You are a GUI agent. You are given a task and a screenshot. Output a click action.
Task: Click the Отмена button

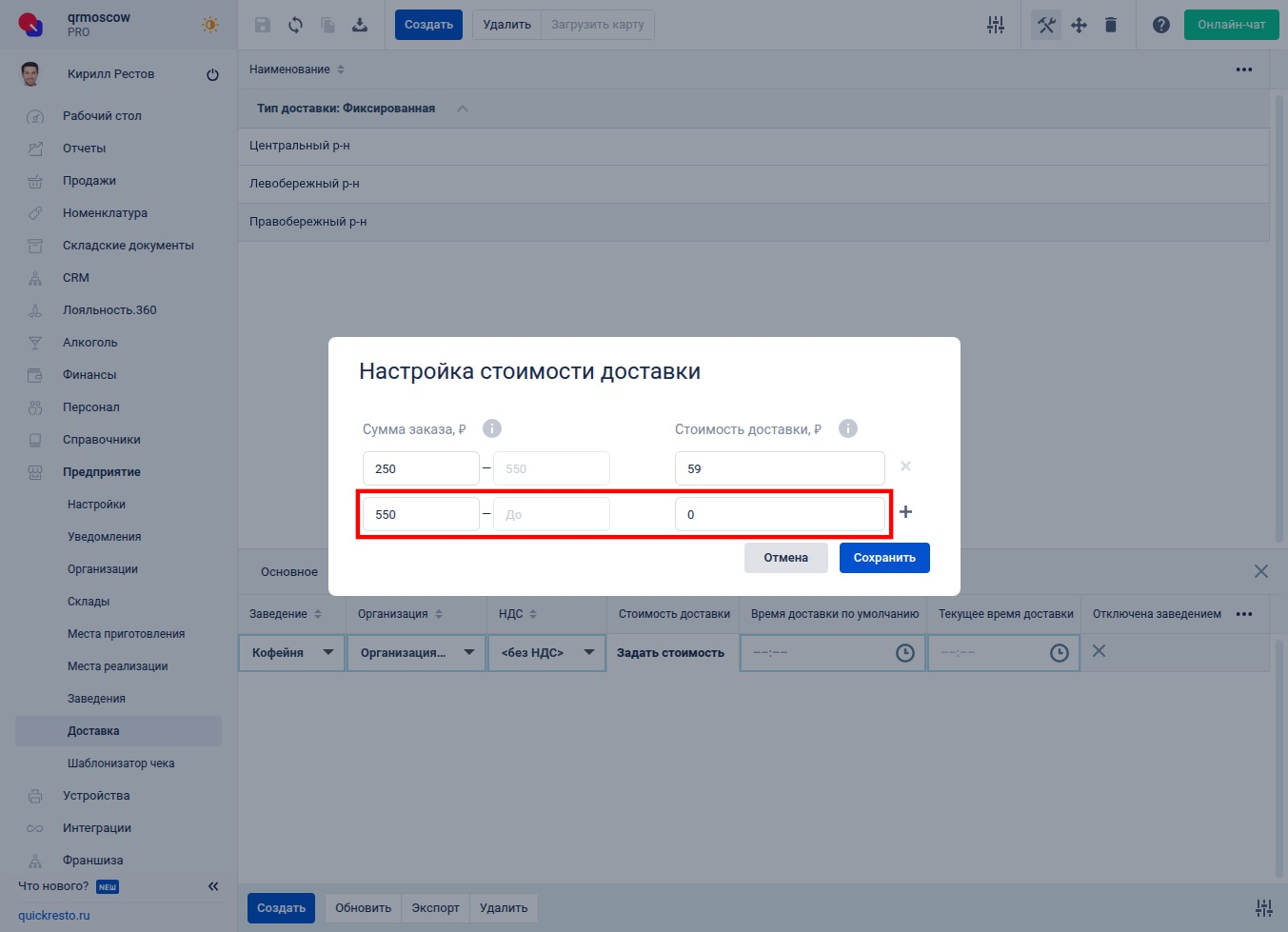[785, 558]
